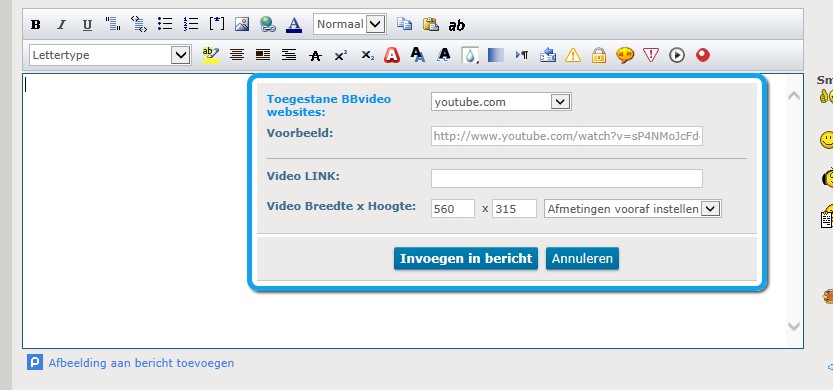
Task: Click the copy icon in toolbar
Action: click(404, 24)
